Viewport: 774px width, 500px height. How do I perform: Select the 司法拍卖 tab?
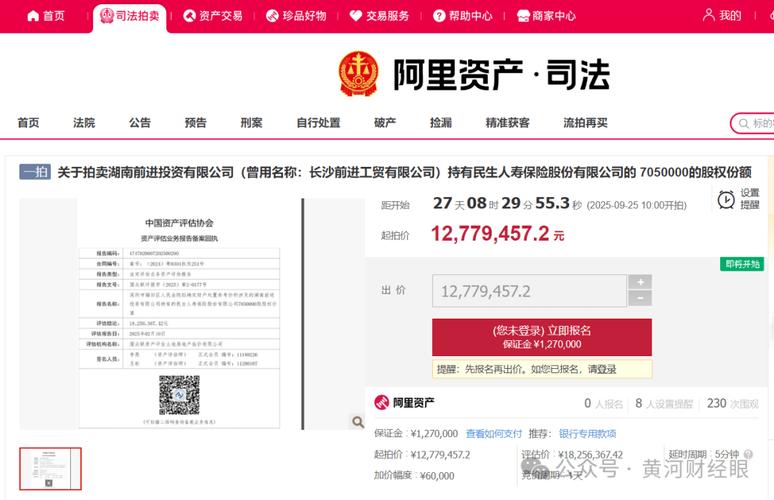(x=130, y=16)
